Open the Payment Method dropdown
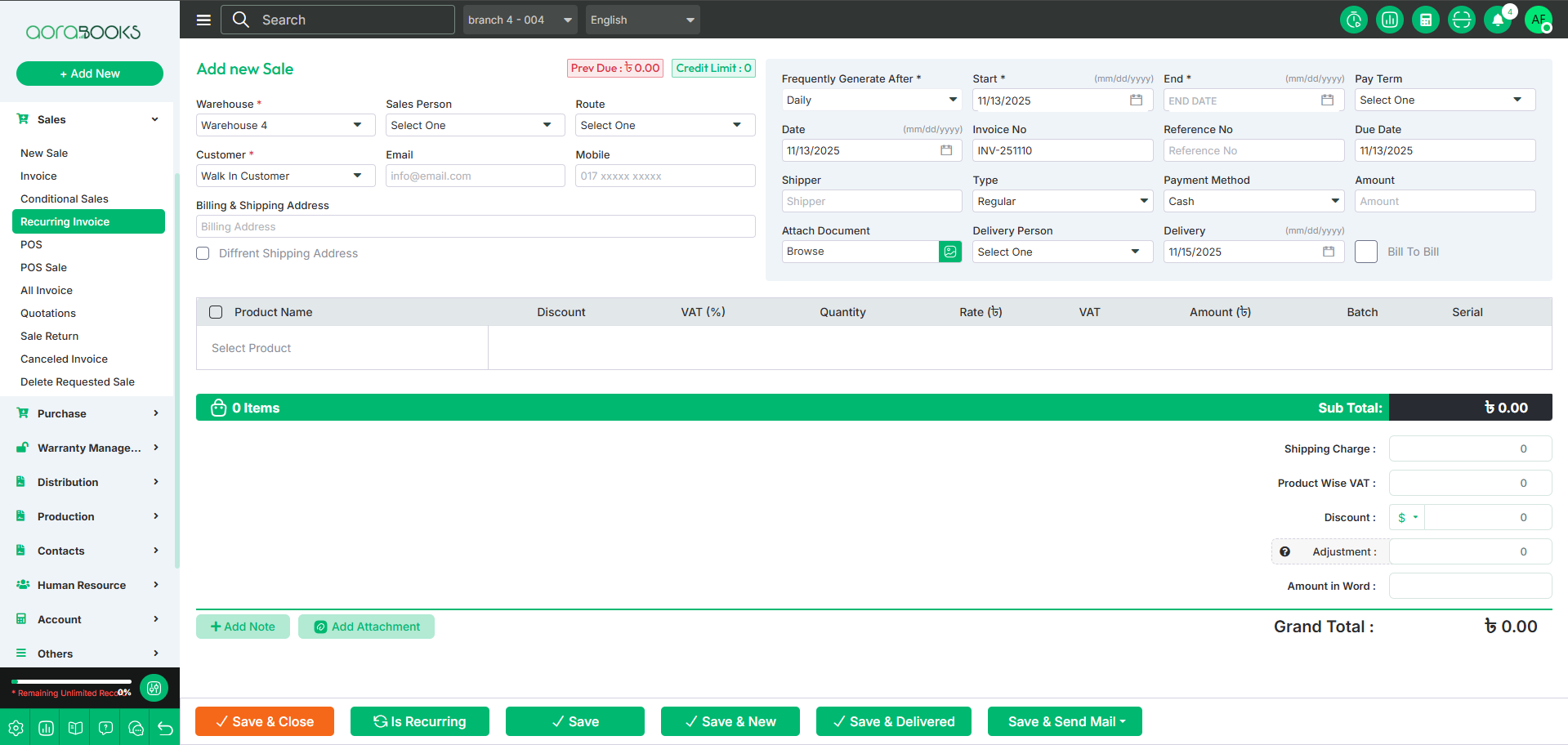The width and height of the screenshot is (1568, 745). (x=1253, y=201)
